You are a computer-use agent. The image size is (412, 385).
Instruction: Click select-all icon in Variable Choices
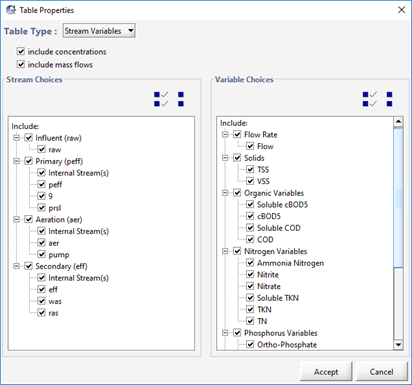tap(370, 99)
